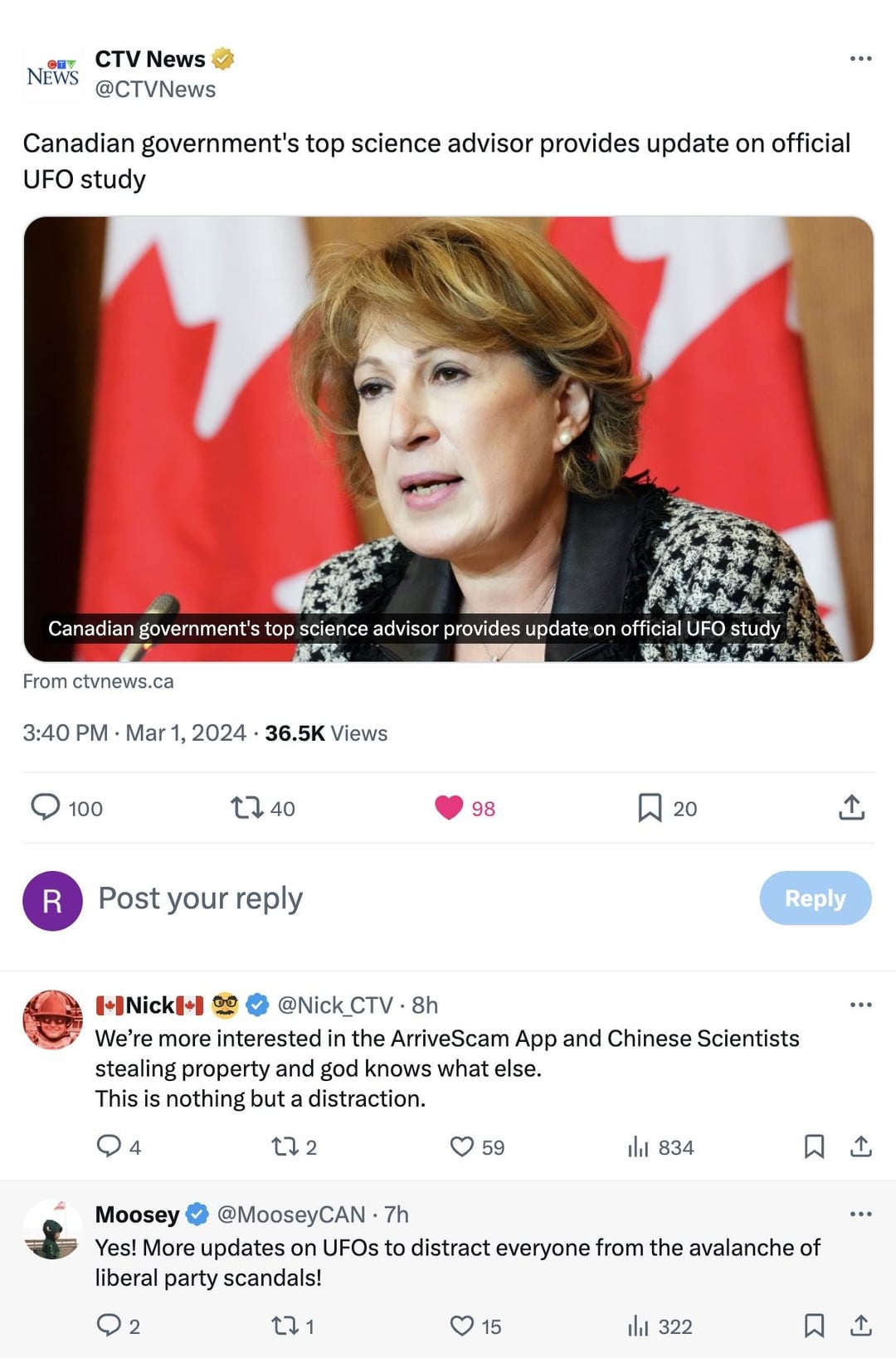
Task: View analytics for Nick's reply
Action: point(638,1146)
